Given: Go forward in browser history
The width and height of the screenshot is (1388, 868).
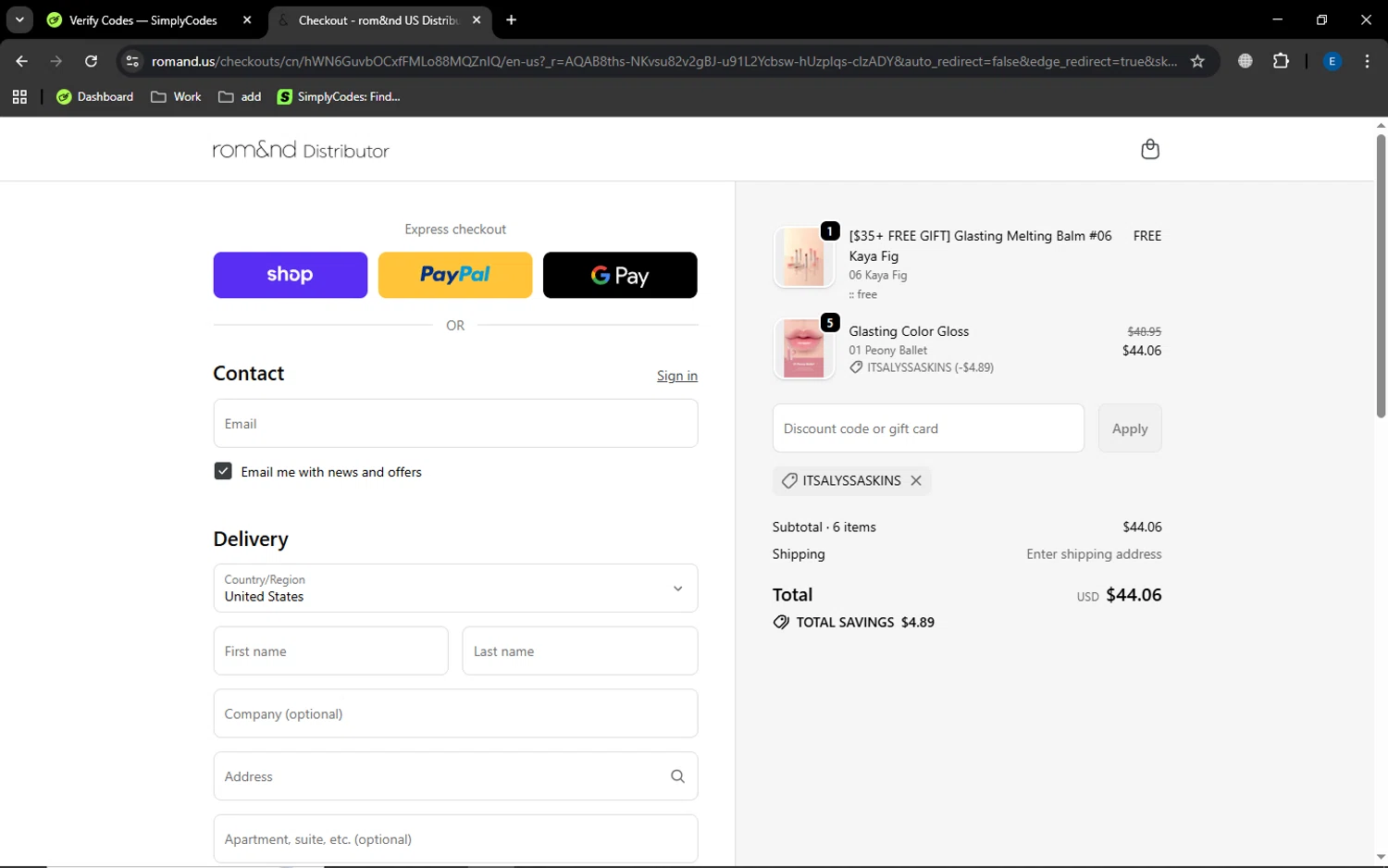Looking at the screenshot, I should 56,61.
